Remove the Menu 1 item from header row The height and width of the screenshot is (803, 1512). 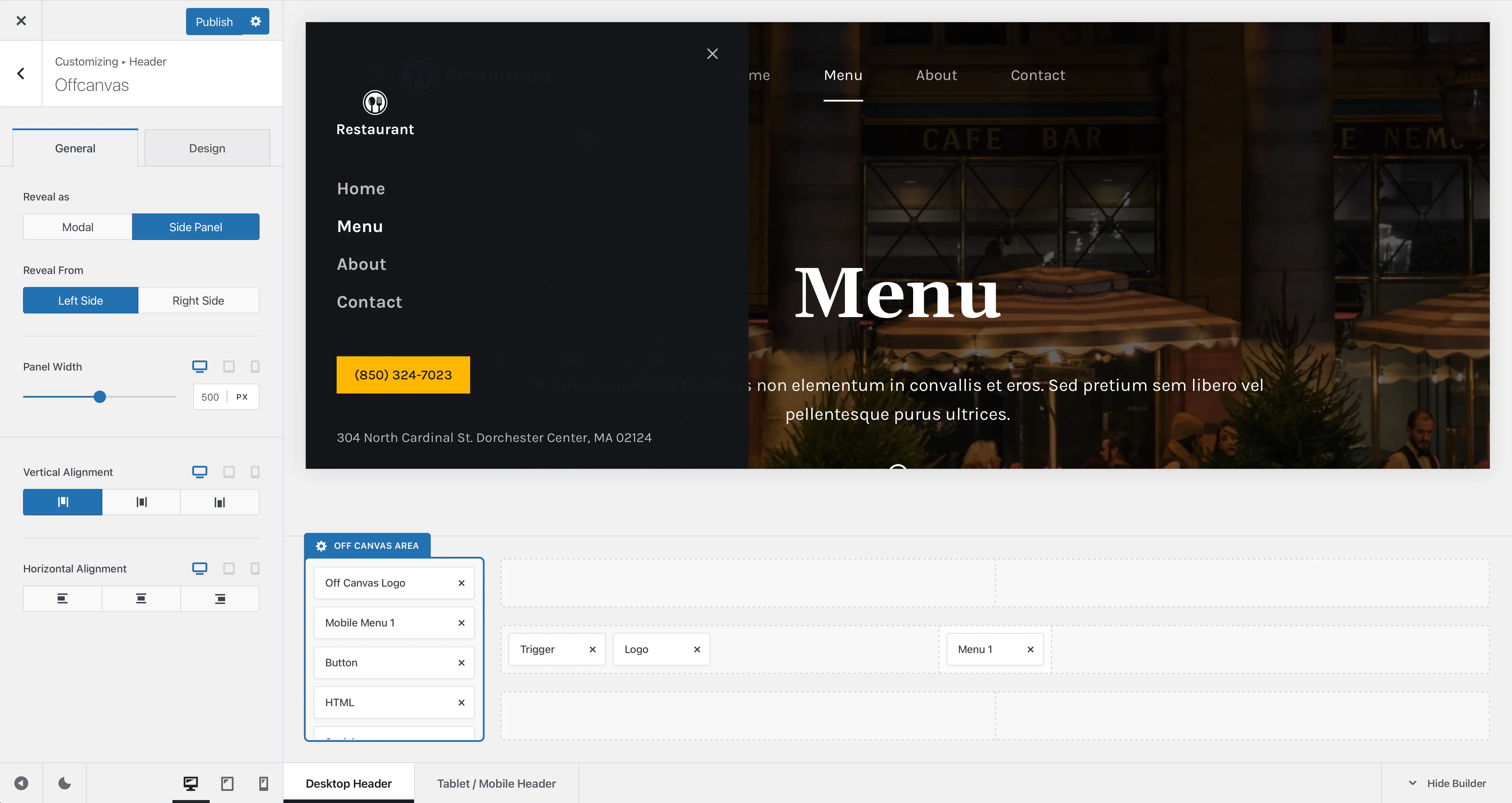click(x=1030, y=649)
